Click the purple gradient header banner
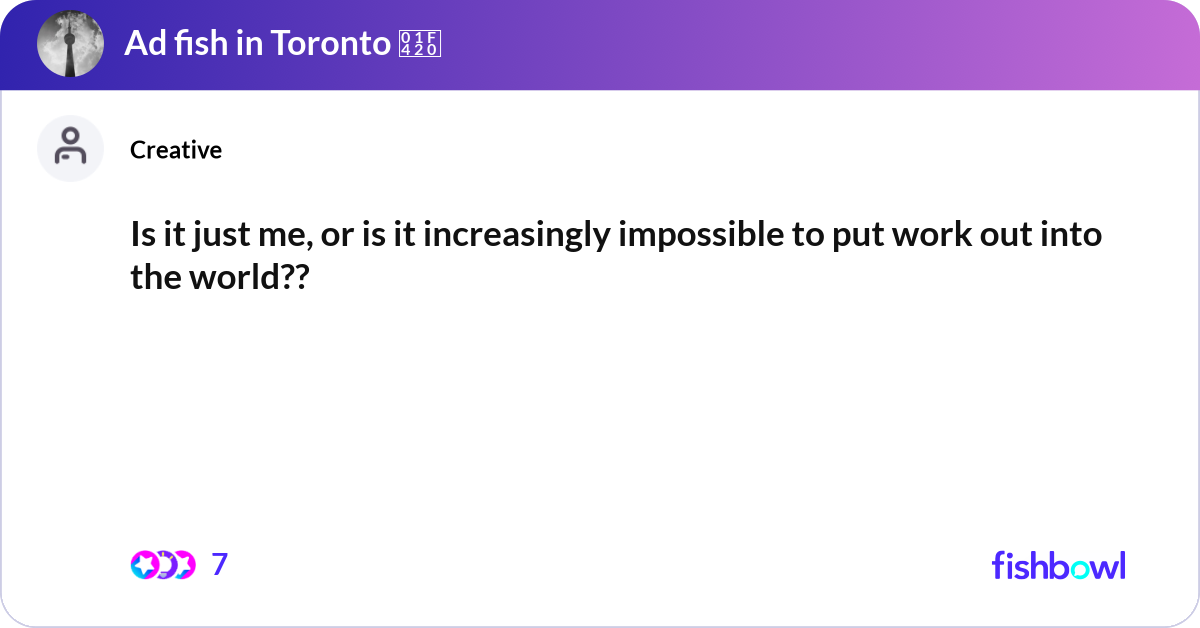The width and height of the screenshot is (1200, 628). click(x=700, y=44)
